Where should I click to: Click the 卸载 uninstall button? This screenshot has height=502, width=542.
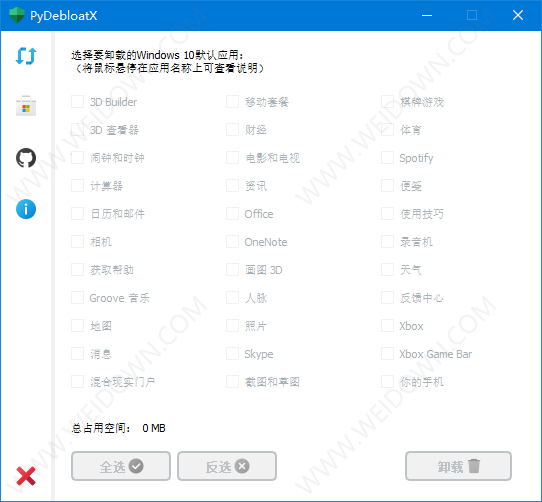coord(458,466)
